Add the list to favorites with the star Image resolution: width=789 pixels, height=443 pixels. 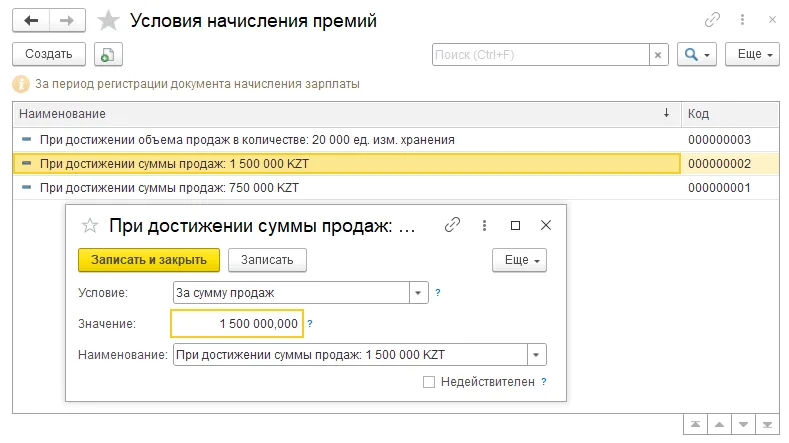click(x=108, y=21)
